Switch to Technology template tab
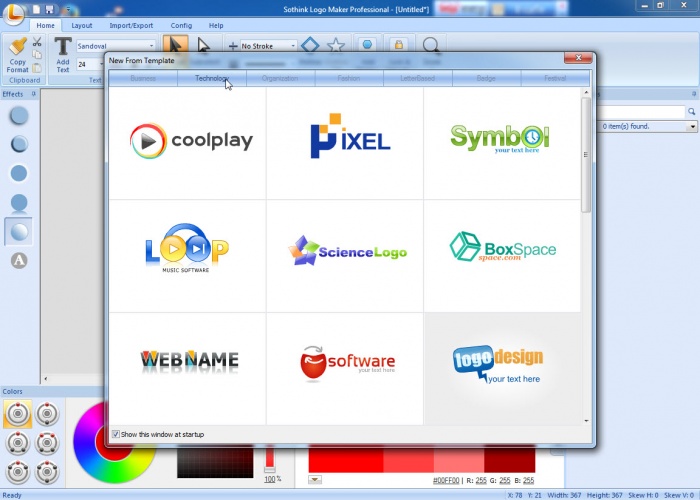Screen dimensions: 700x500 coord(212,78)
